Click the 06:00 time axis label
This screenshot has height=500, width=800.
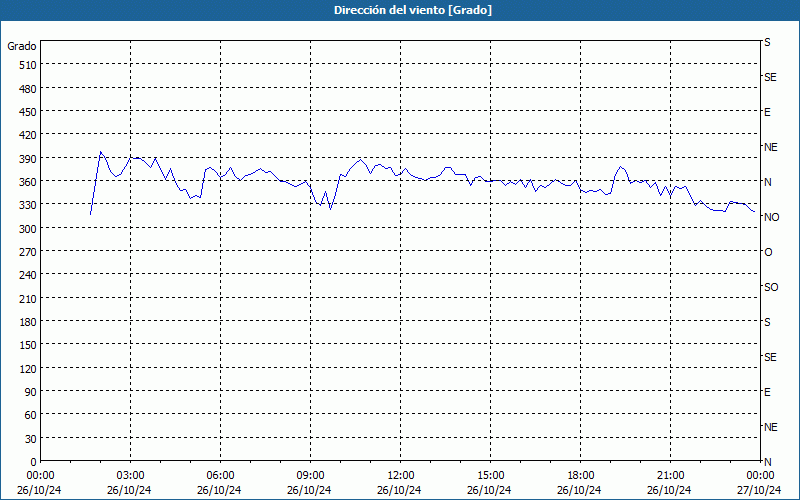tap(220, 476)
